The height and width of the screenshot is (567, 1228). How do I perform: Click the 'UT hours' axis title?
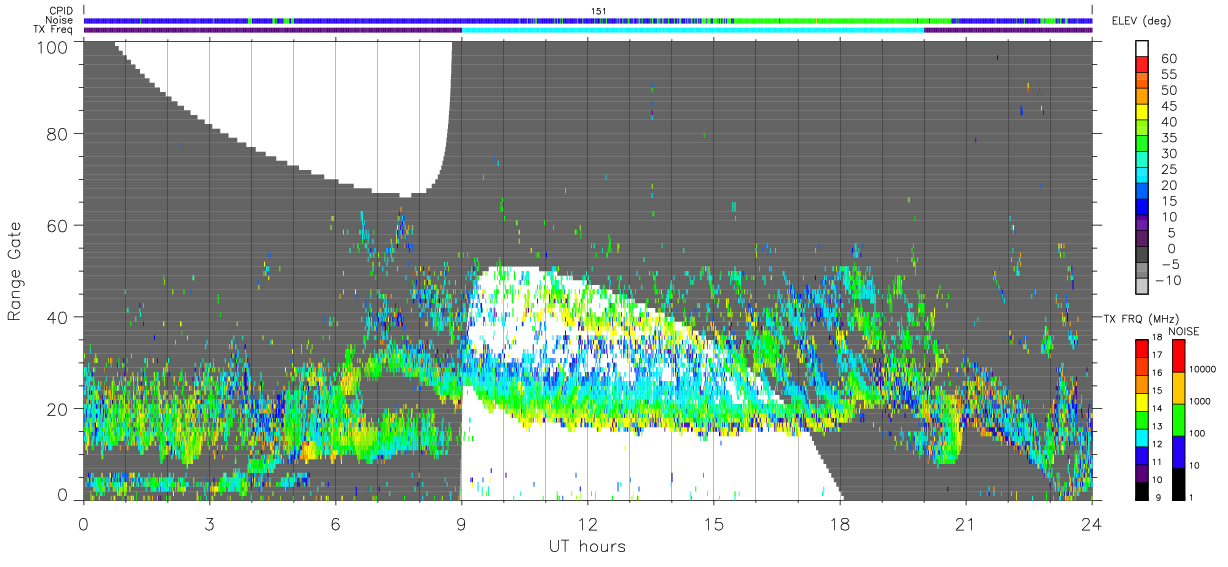587,546
